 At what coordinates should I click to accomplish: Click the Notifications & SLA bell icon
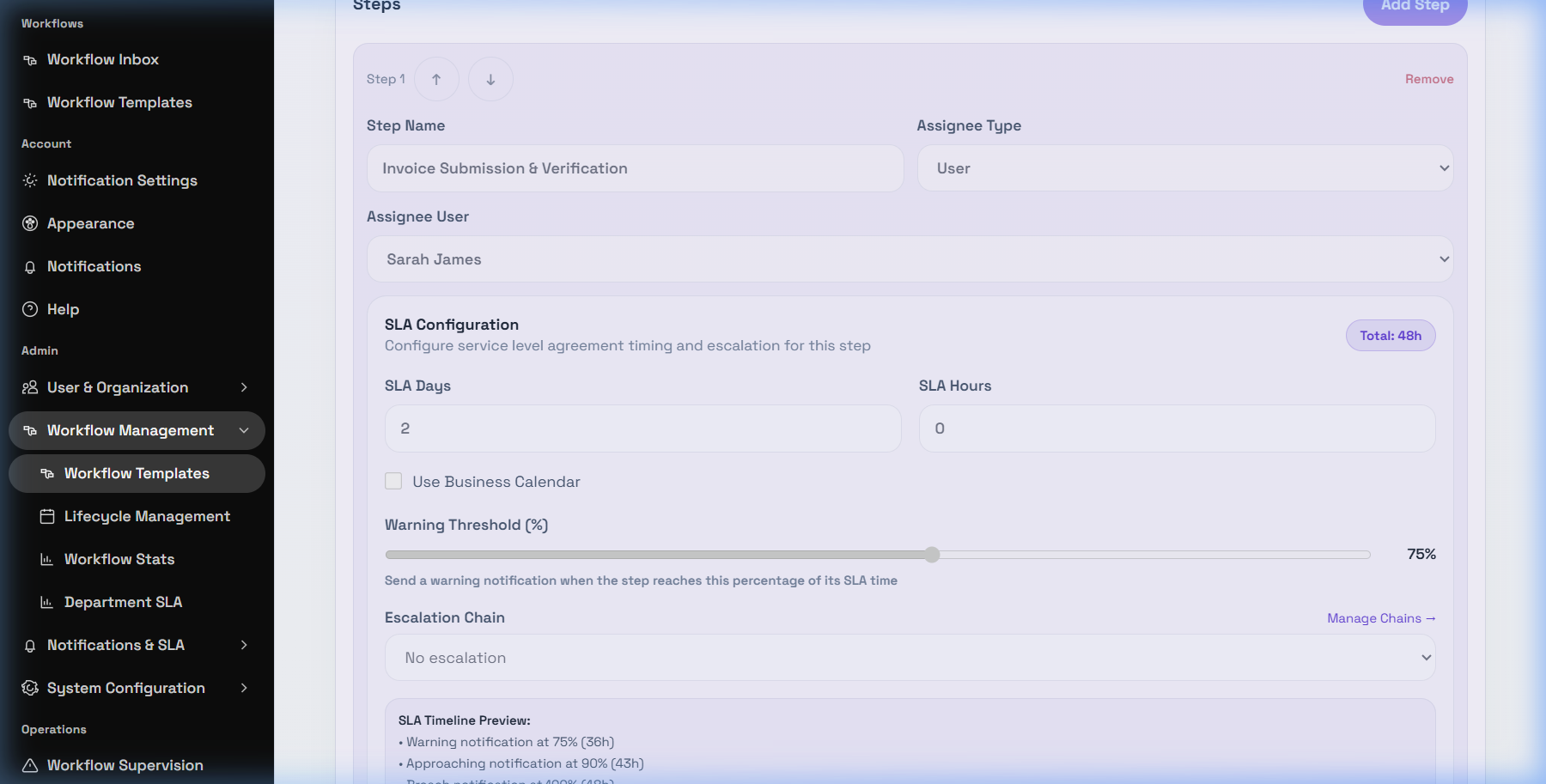[30, 646]
